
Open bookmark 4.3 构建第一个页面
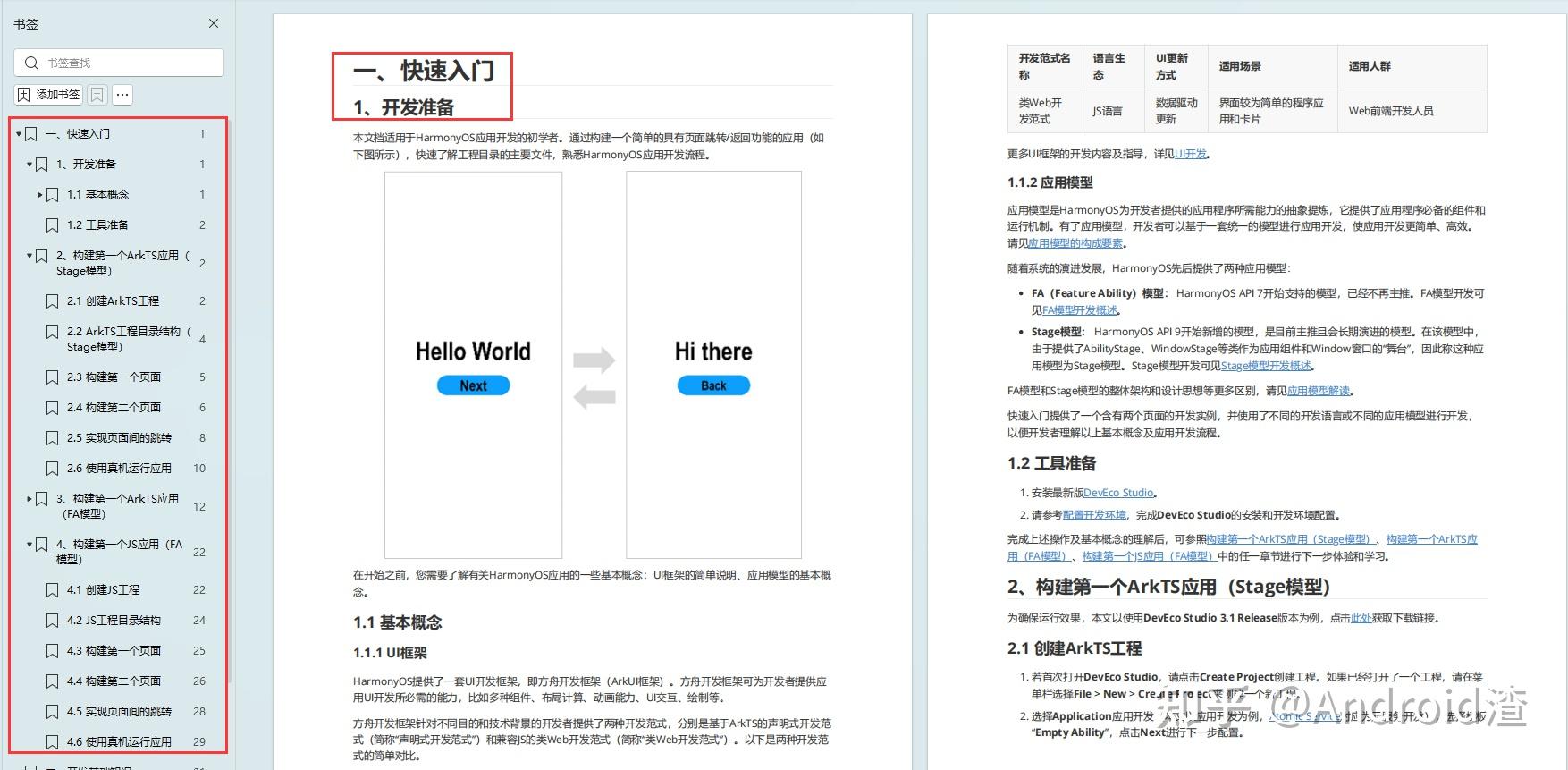114,650
